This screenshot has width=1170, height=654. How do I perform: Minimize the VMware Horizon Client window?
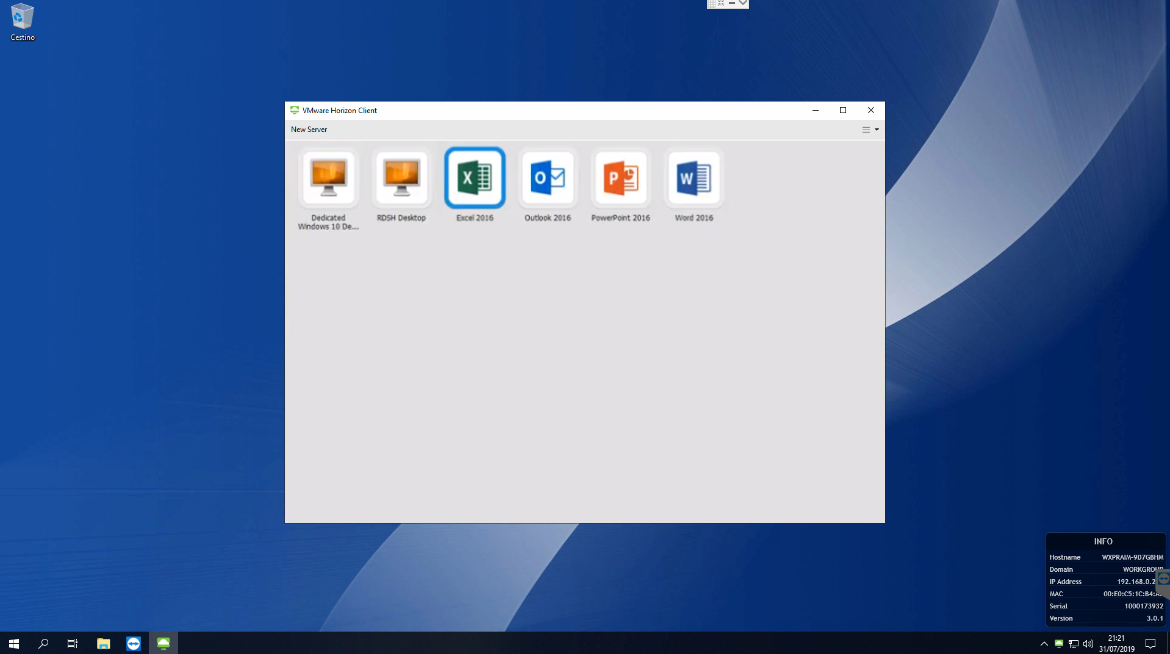tap(816, 110)
